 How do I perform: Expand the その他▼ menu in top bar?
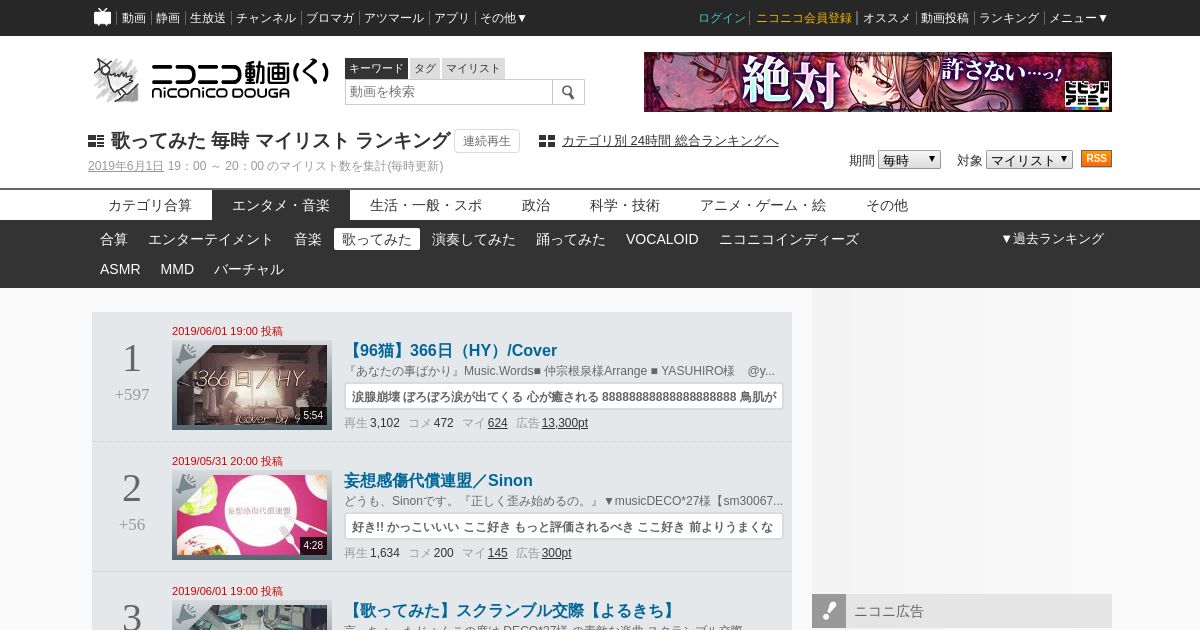tap(503, 18)
